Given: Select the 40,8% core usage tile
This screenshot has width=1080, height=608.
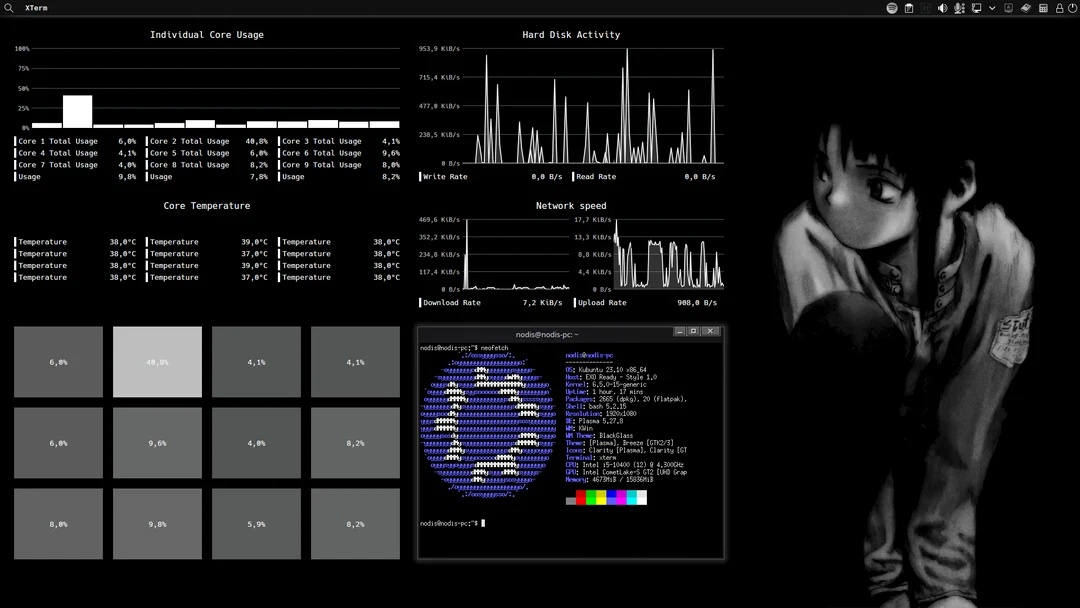Looking at the screenshot, I should tap(157, 362).
